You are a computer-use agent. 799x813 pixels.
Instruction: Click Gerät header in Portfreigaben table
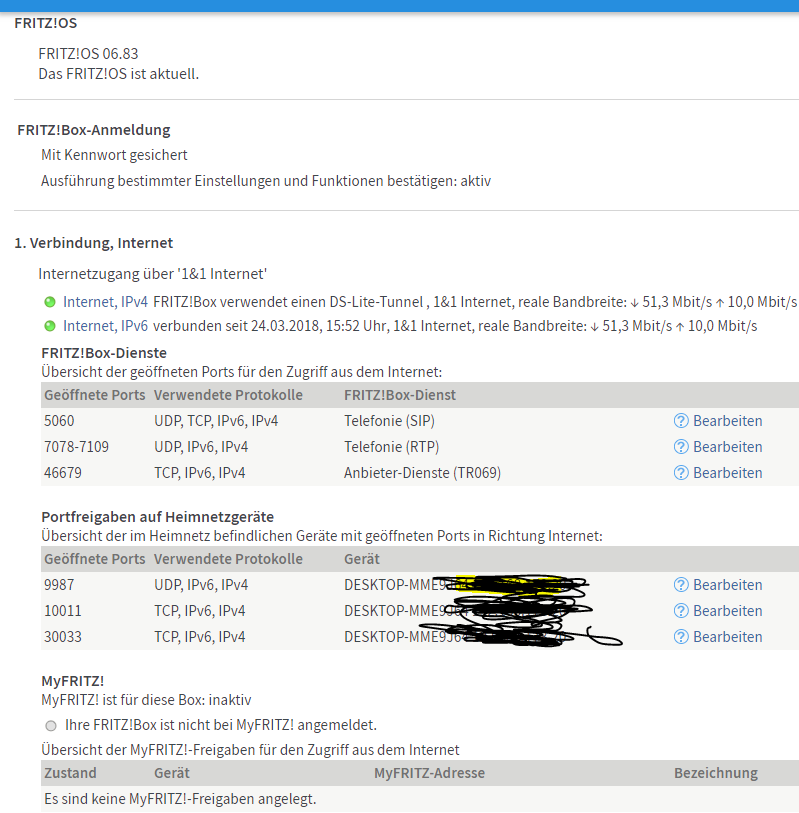(x=362, y=558)
